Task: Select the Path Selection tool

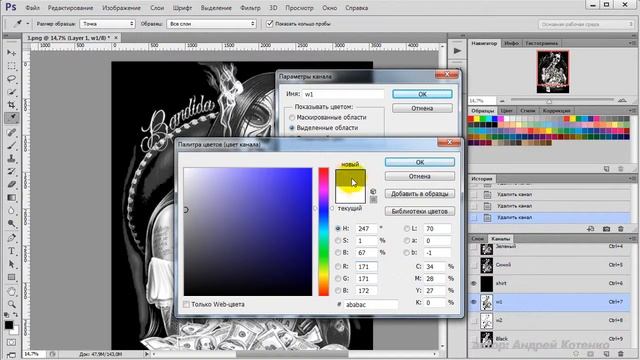Action: (x=11, y=264)
